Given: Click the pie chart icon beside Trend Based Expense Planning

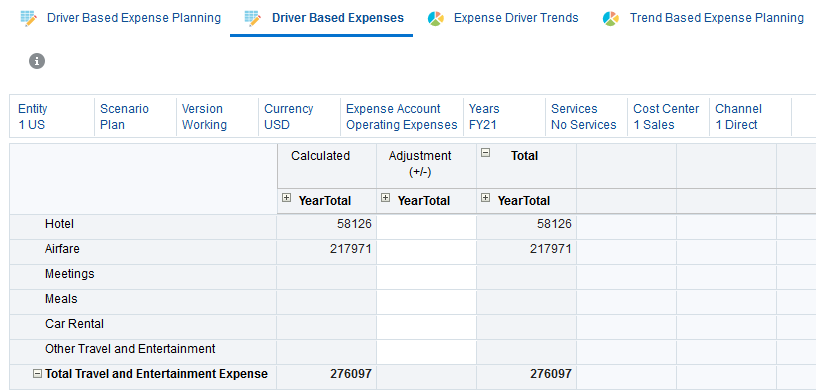Looking at the screenshot, I should (x=610, y=19).
